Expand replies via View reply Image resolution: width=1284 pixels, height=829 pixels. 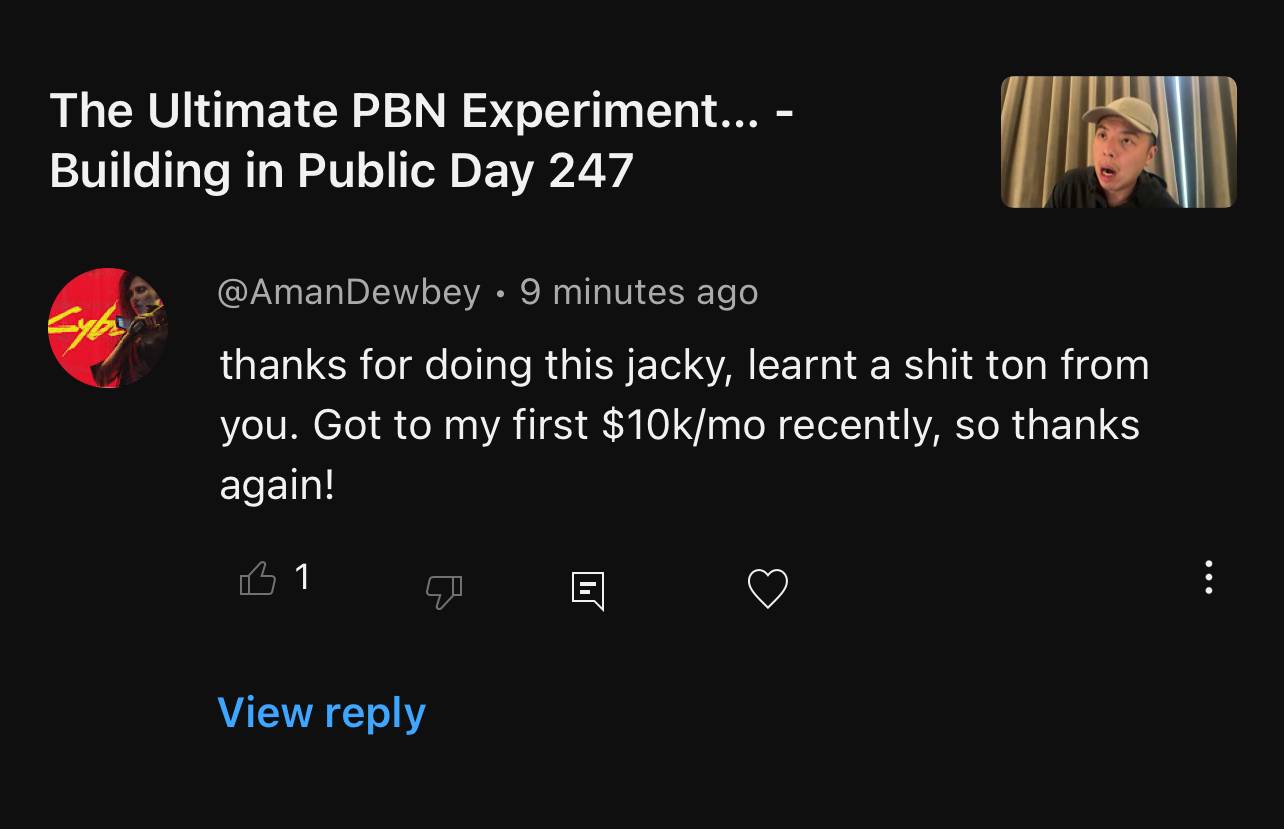[321, 712]
